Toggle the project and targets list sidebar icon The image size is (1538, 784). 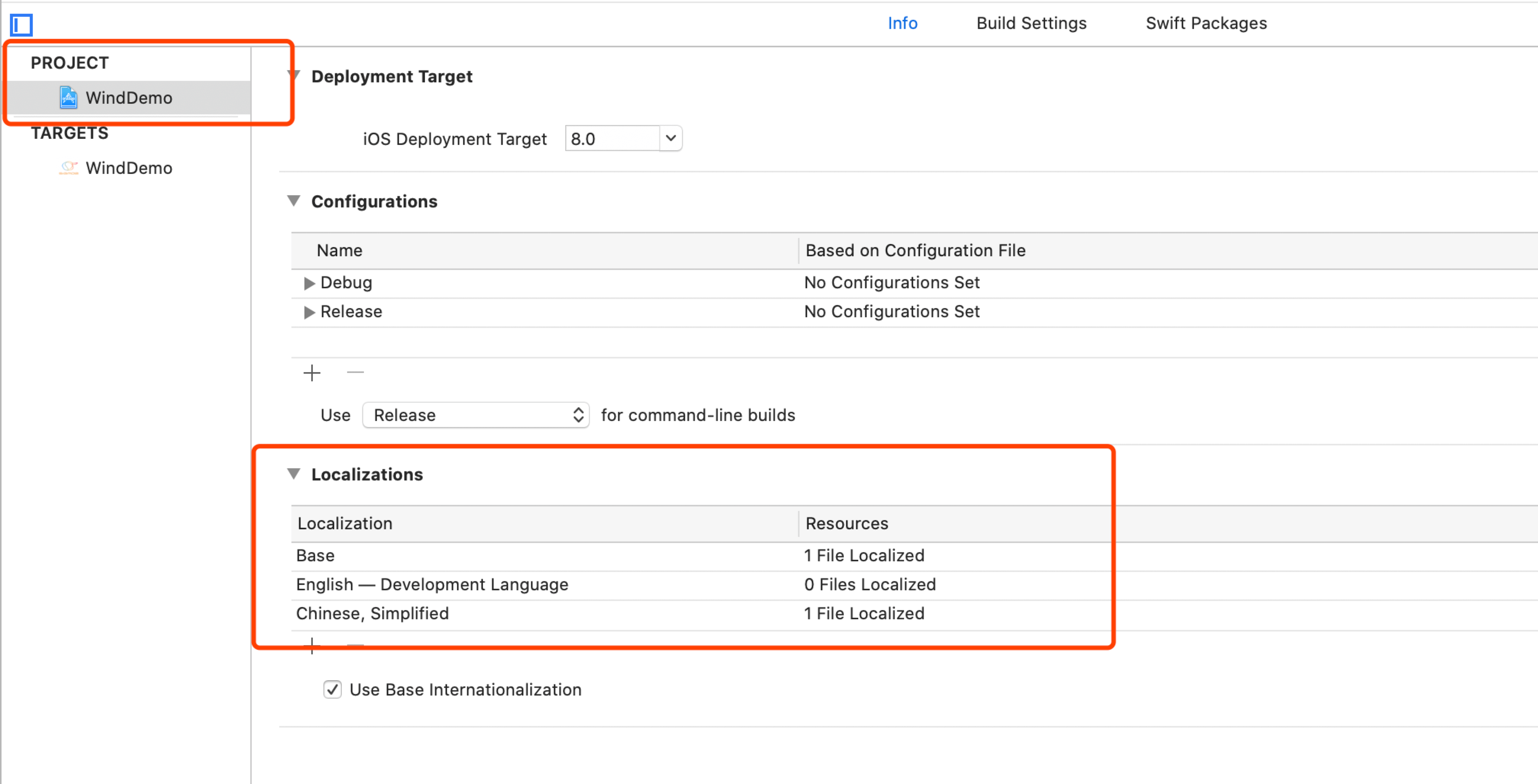(21, 25)
